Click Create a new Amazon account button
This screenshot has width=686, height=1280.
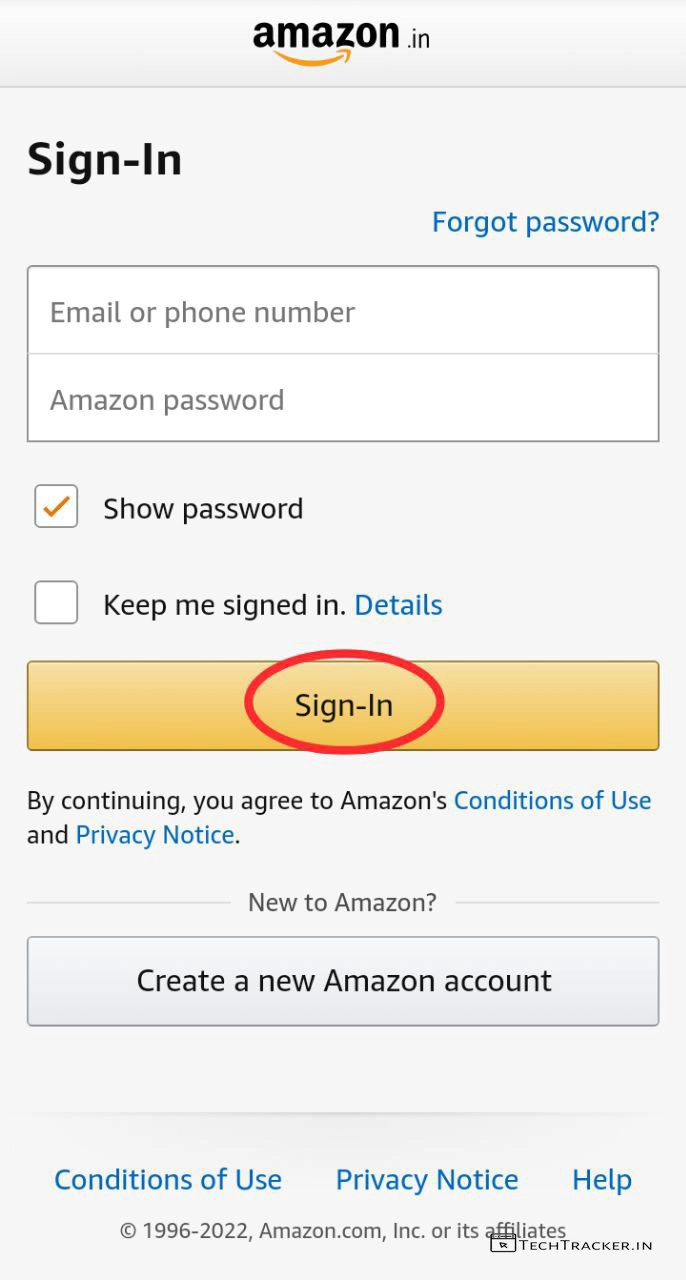pyautogui.click(x=343, y=980)
